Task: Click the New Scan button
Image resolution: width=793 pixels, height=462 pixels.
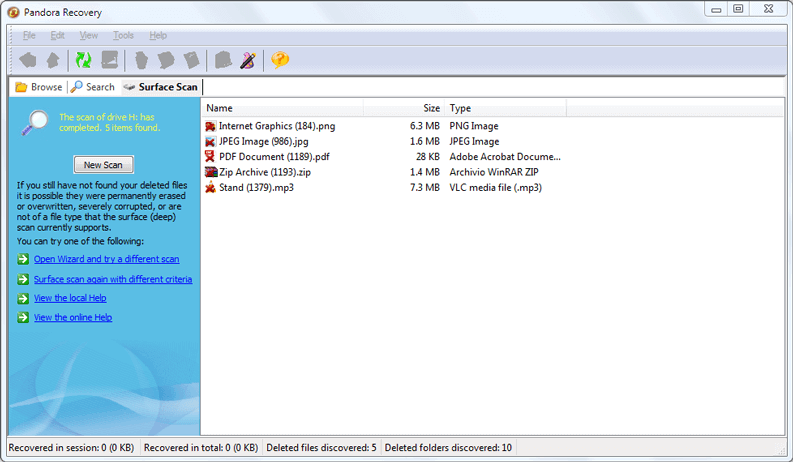Action: pyautogui.click(x=103, y=165)
